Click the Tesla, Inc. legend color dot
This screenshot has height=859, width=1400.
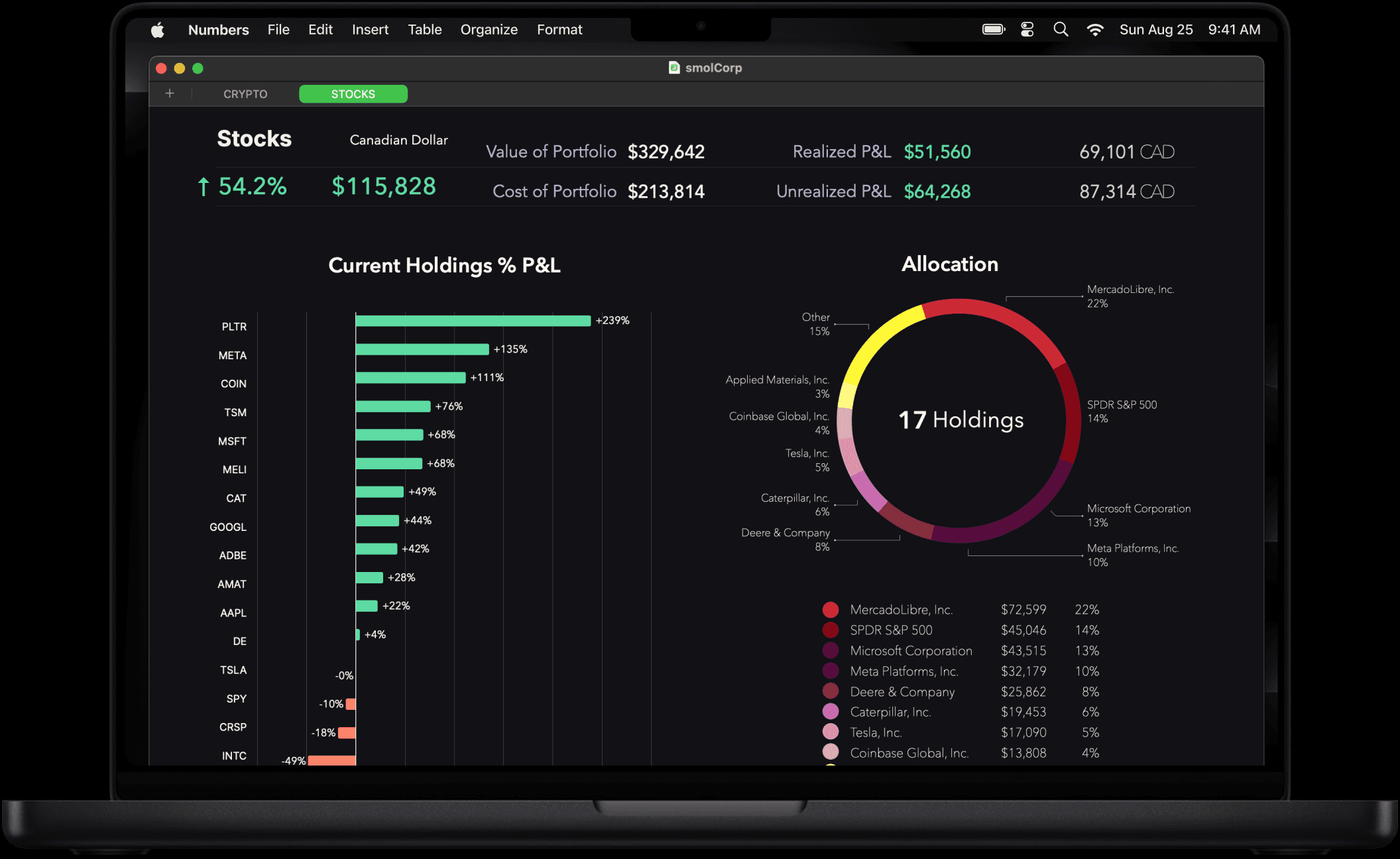point(831,732)
